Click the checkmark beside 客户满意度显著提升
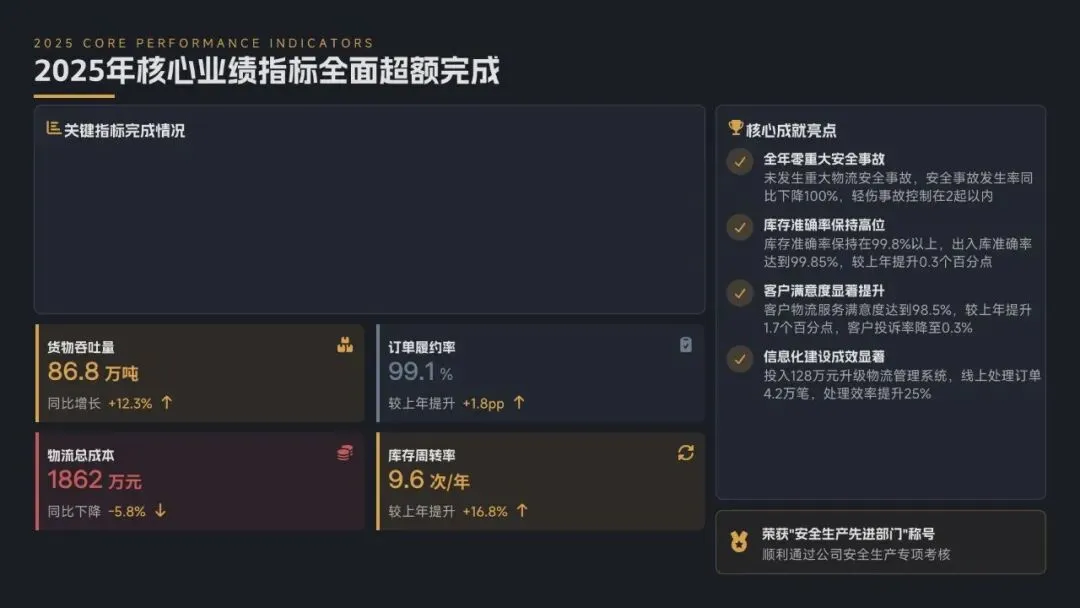This screenshot has height=608, width=1080. 740,293
